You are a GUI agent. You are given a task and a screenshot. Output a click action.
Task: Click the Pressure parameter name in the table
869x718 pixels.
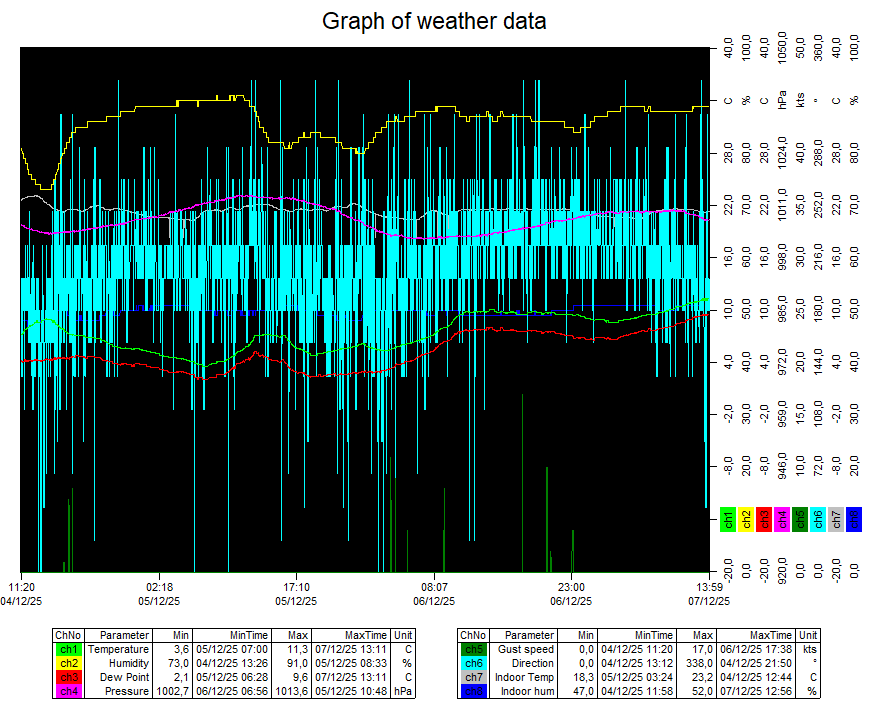pos(126,691)
